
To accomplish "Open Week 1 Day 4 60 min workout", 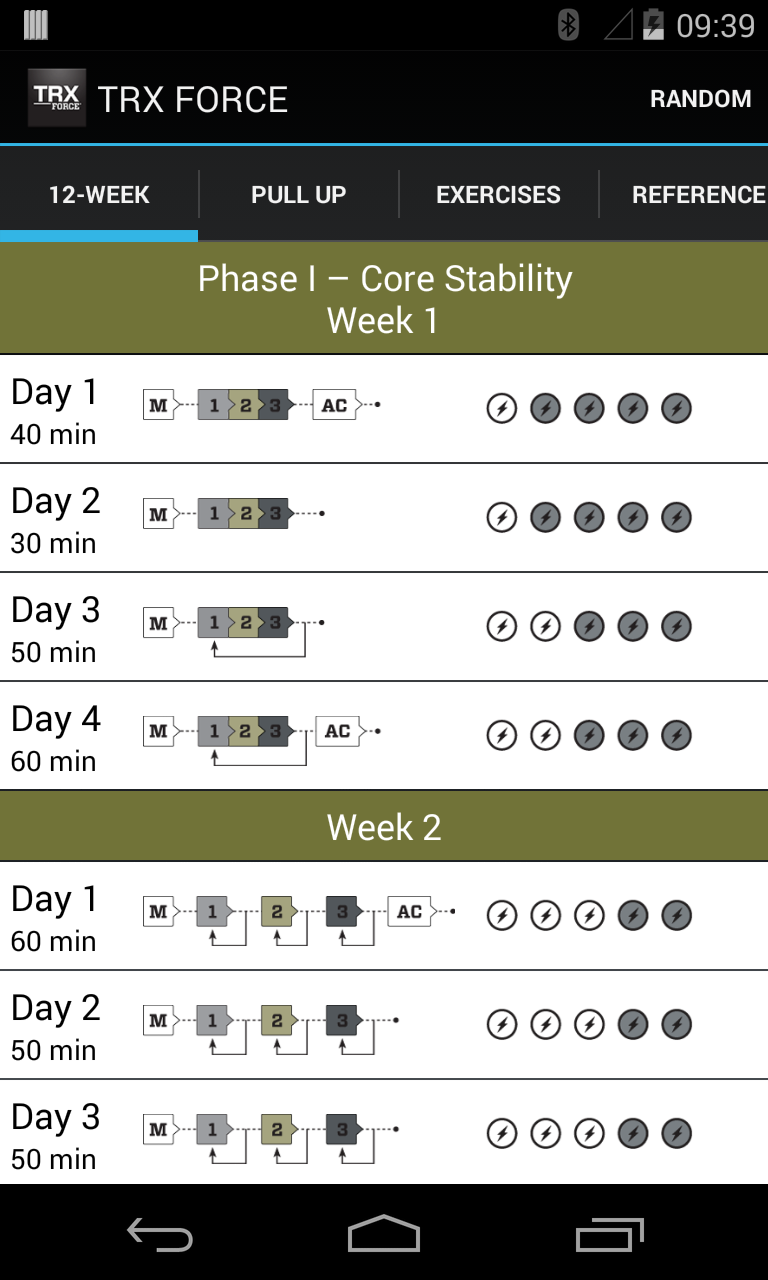I will [x=55, y=737].
